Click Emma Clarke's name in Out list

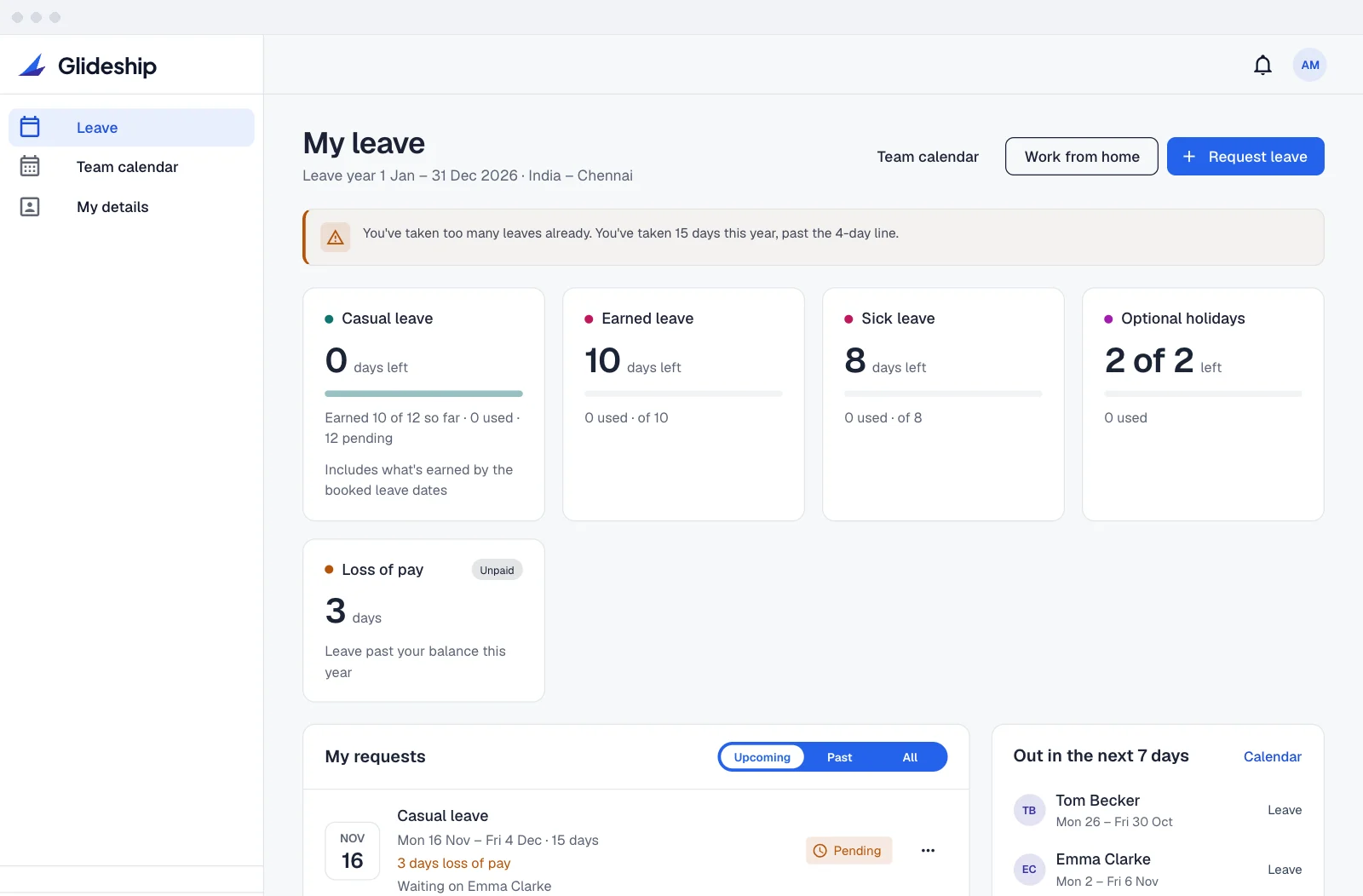[1103, 859]
